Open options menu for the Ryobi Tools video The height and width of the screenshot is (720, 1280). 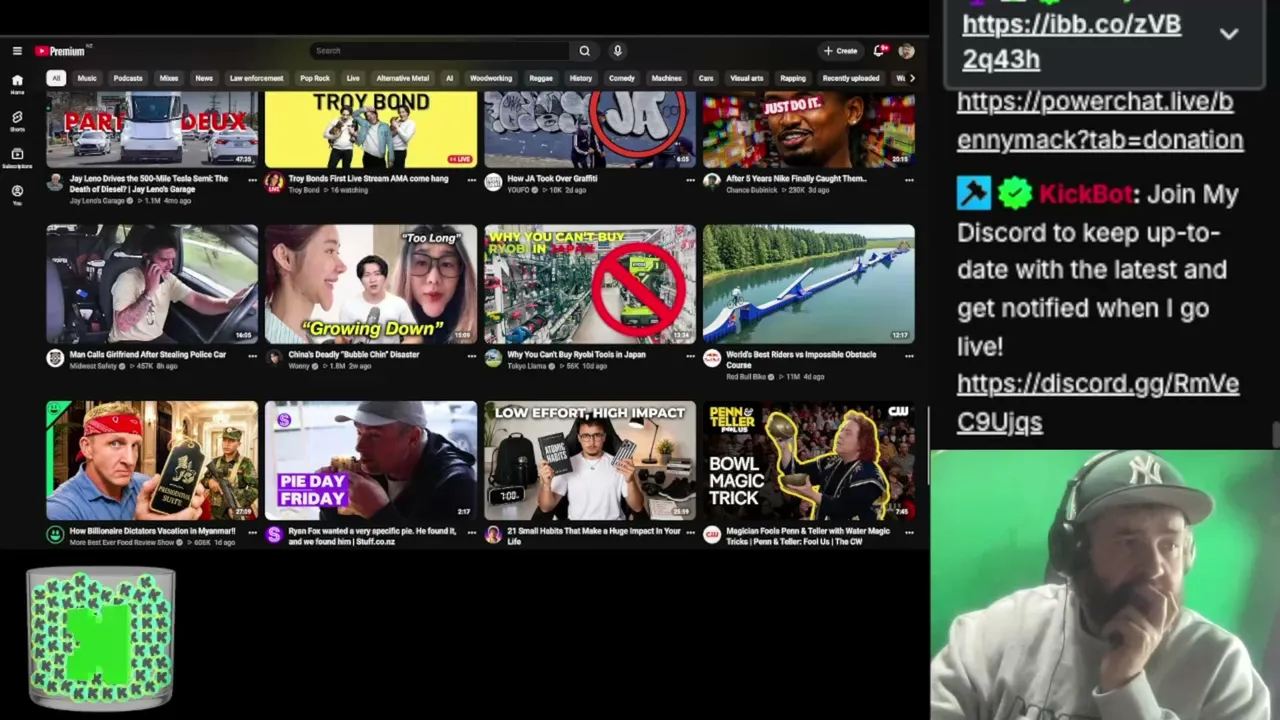tap(690, 356)
